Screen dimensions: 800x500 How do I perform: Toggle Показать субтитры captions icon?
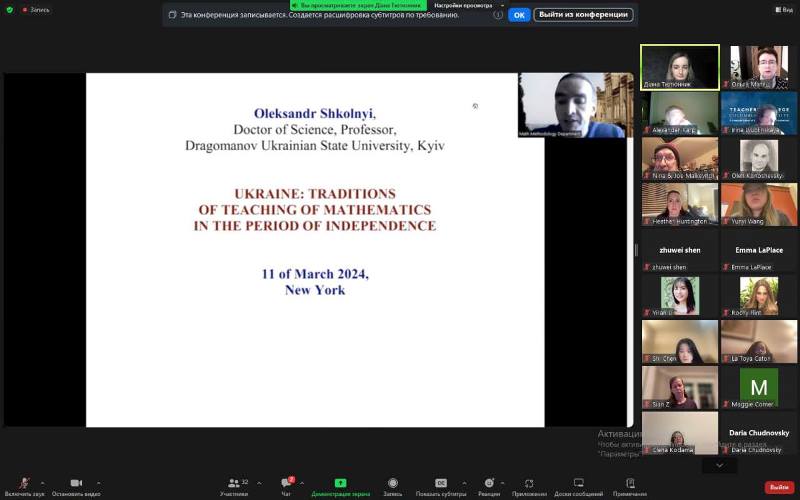(441, 483)
